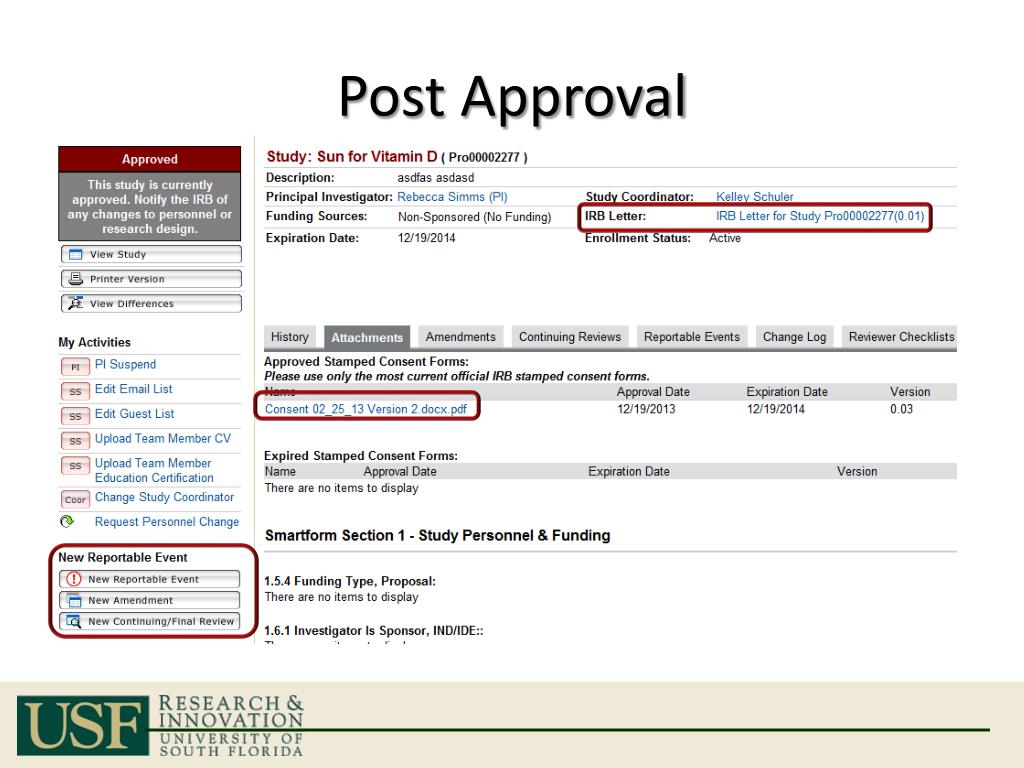Open the View Study button
The width and height of the screenshot is (1024, 768).
click(151, 254)
